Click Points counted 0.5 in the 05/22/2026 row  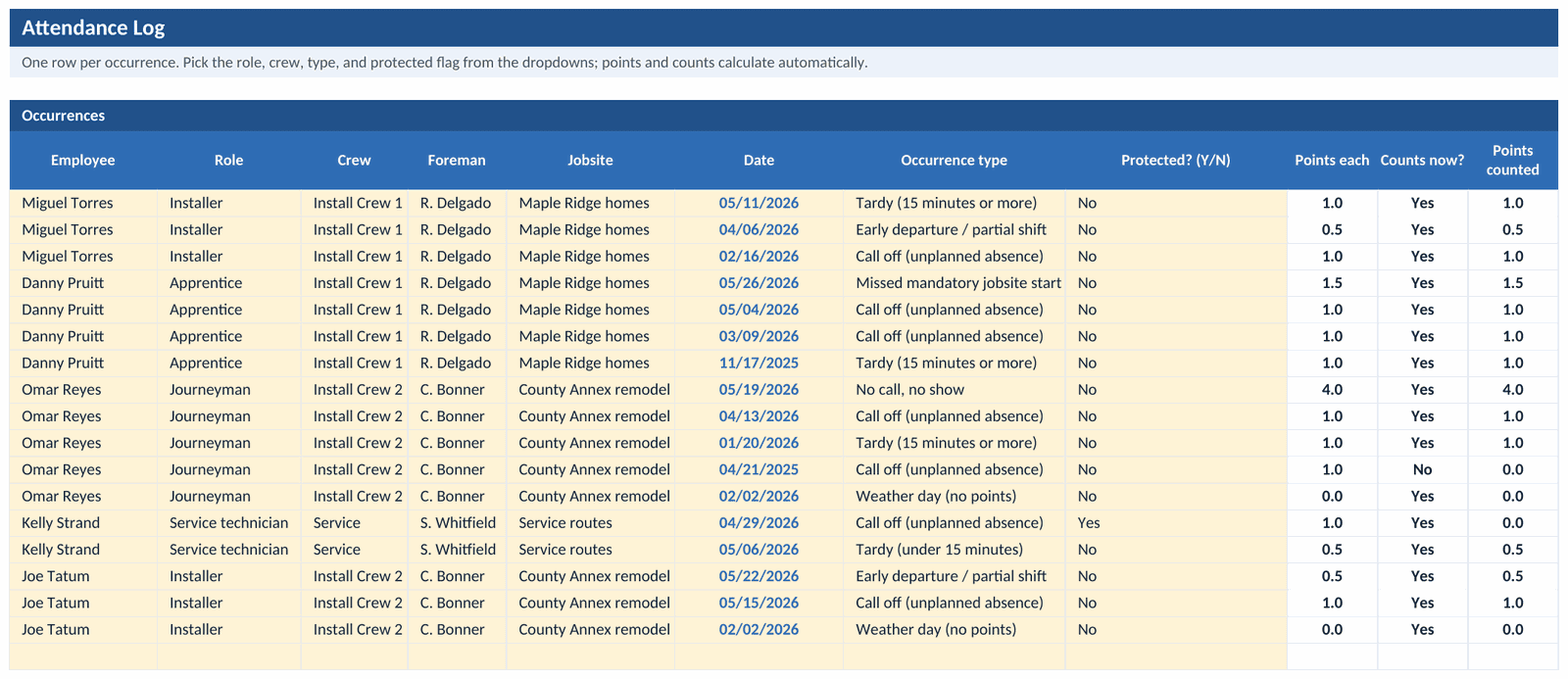[x=1512, y=576]
